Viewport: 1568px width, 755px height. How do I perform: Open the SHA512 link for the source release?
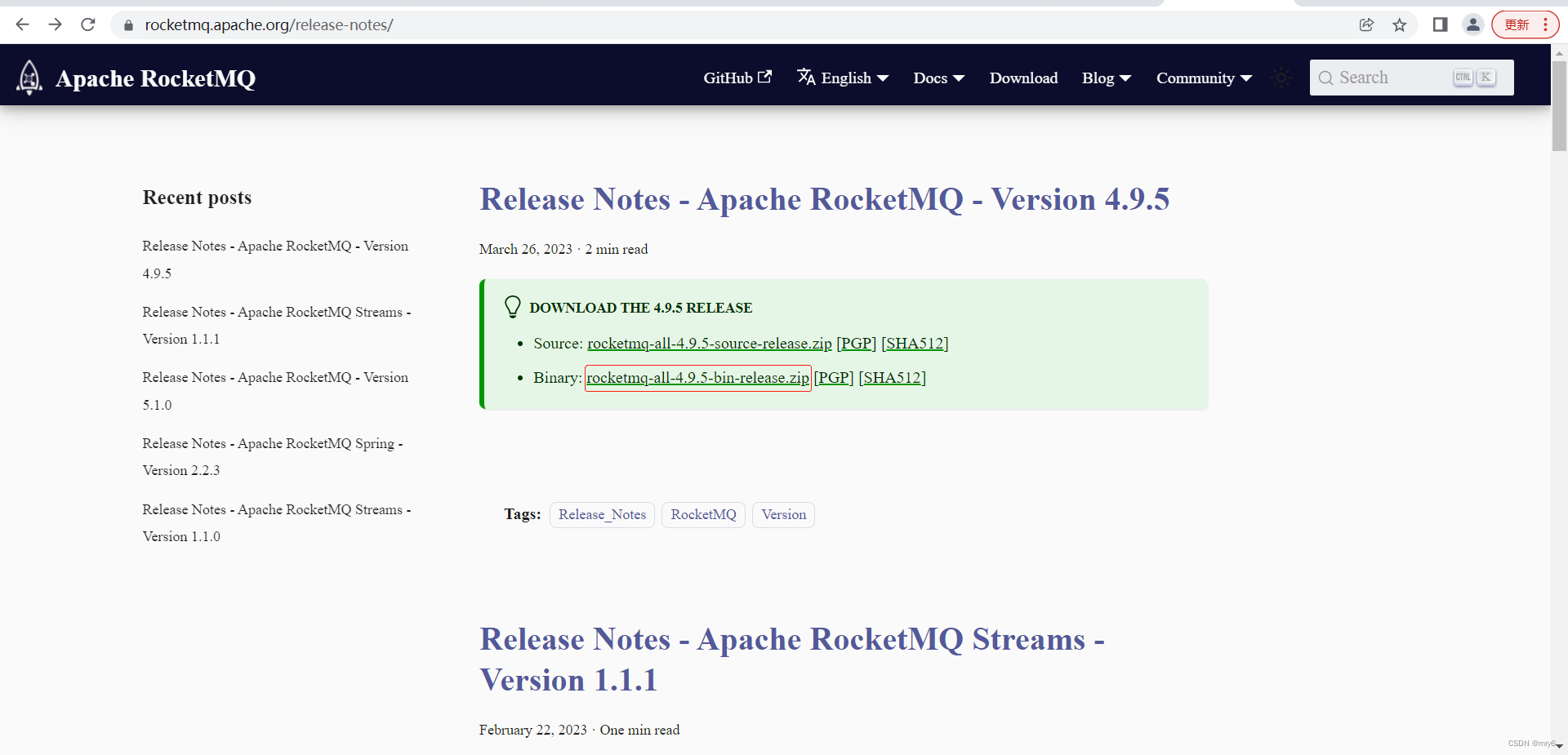pyautogui.click(x=915, y=344)
